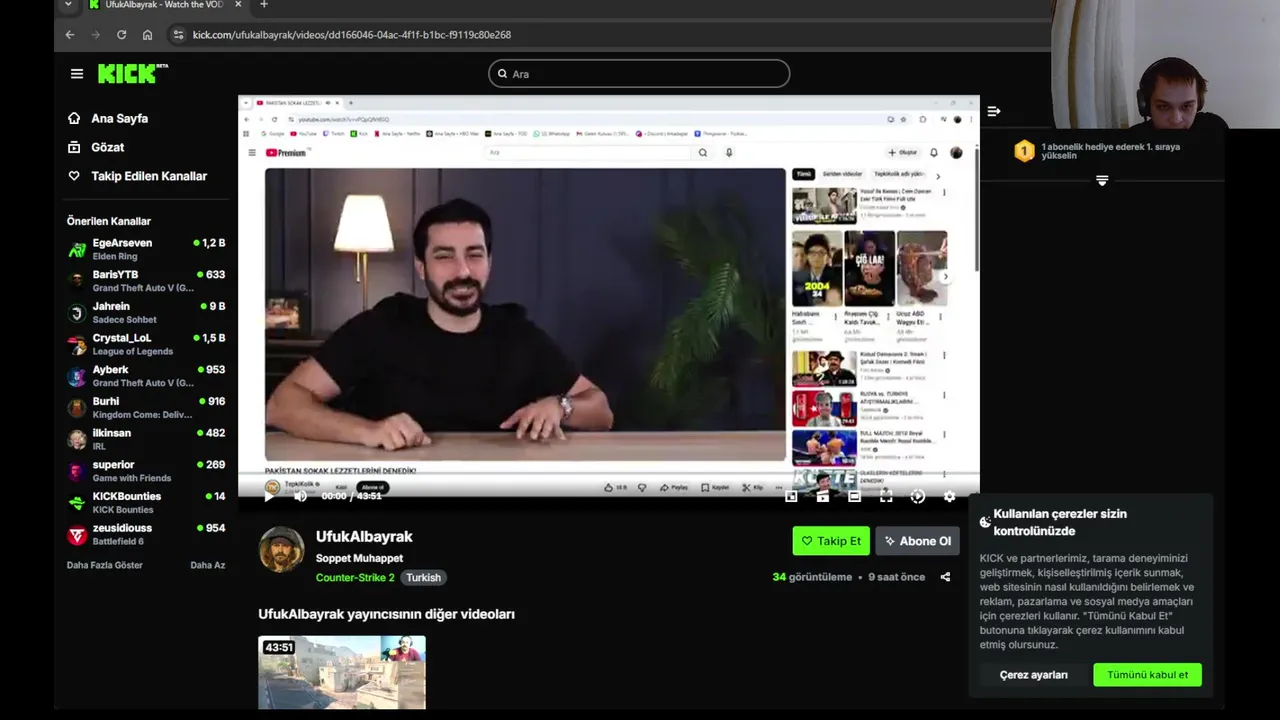Open the Kick hamburger menu
This screenshot has width=1280, height=720.
(77, 74)
